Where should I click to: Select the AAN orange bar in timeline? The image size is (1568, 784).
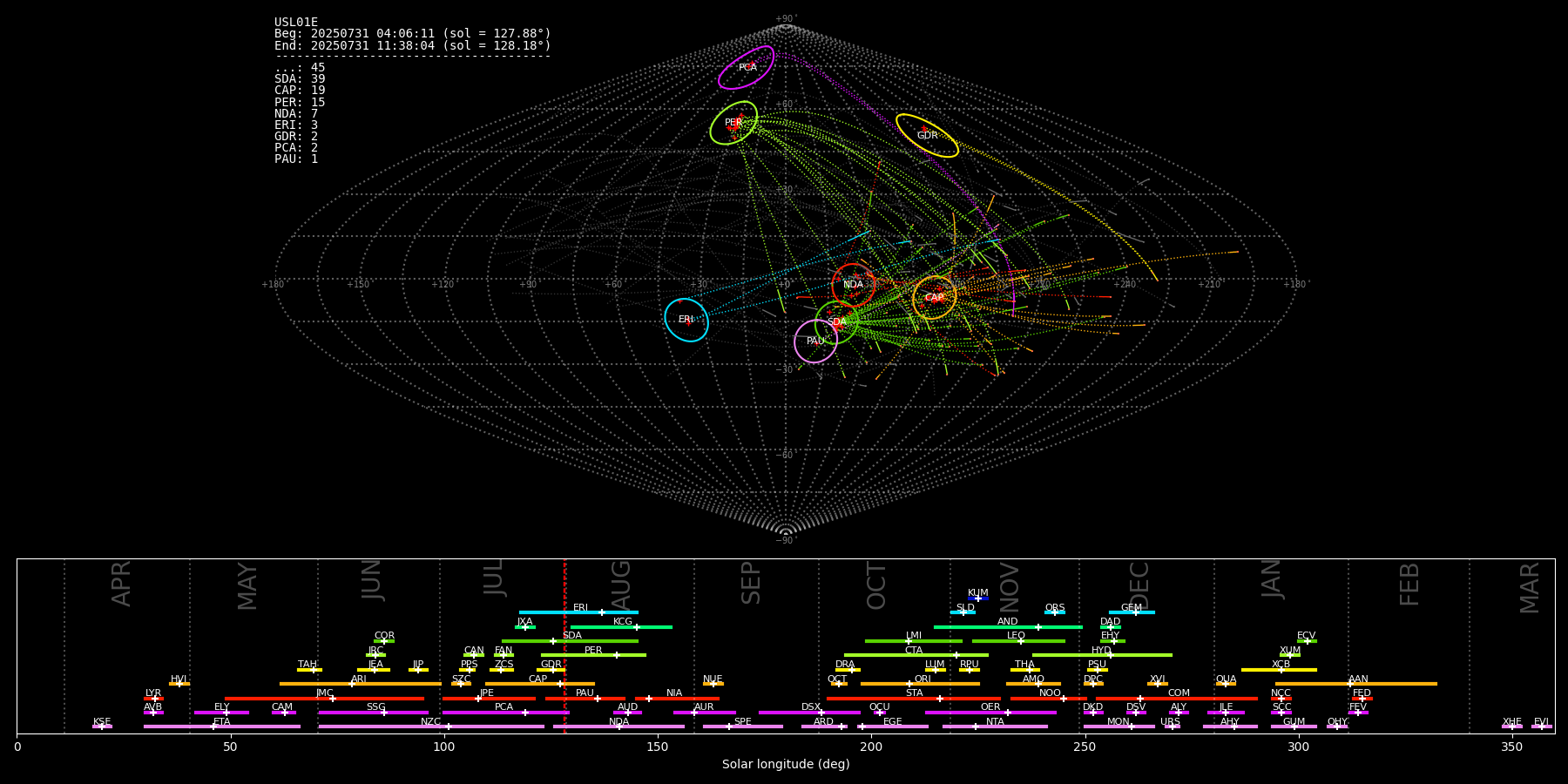[1356, 684]
